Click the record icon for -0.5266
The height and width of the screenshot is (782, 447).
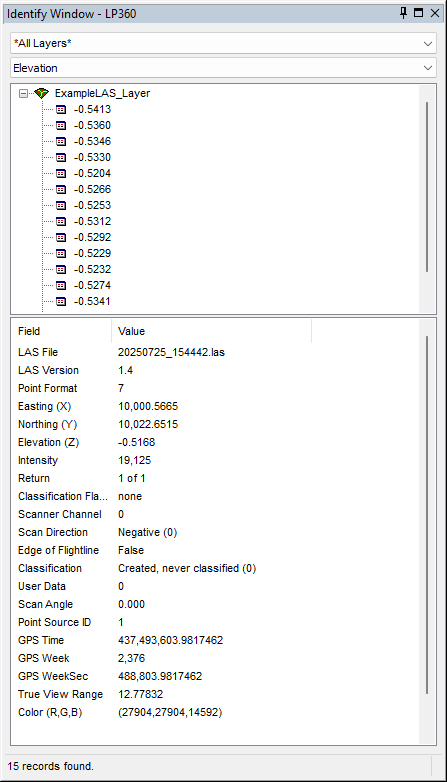pos(61,189)
